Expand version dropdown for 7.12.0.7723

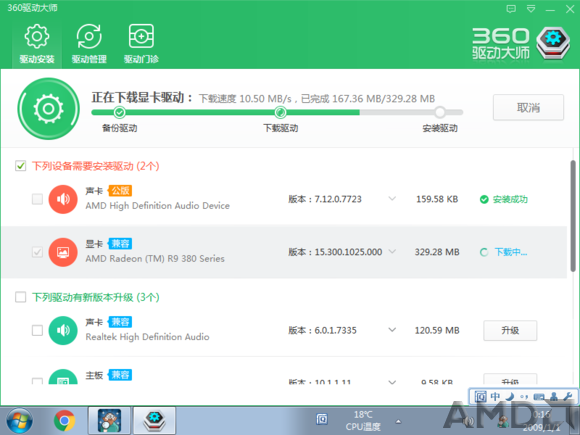[392, 199]
